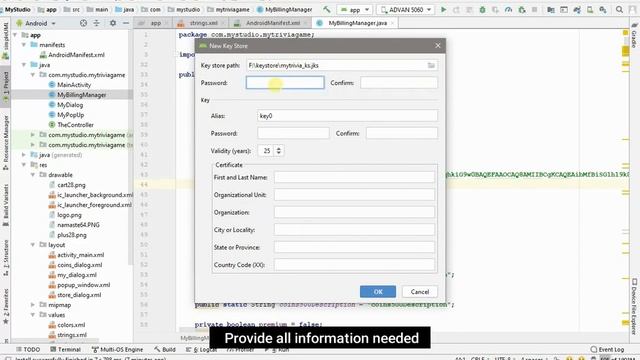Click the First and Last Name field
This screenshot has width=640, height=360.
(x=354, y=177)
